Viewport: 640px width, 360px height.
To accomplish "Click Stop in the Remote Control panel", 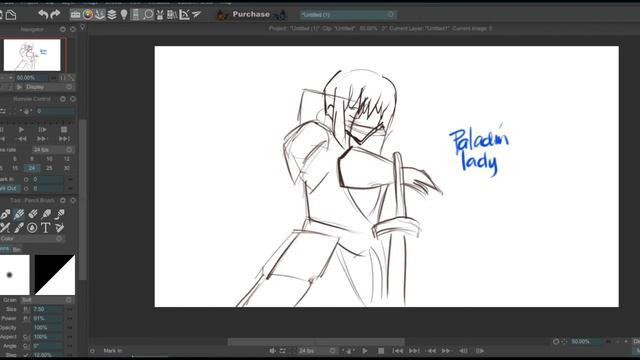I will (64, 129).
